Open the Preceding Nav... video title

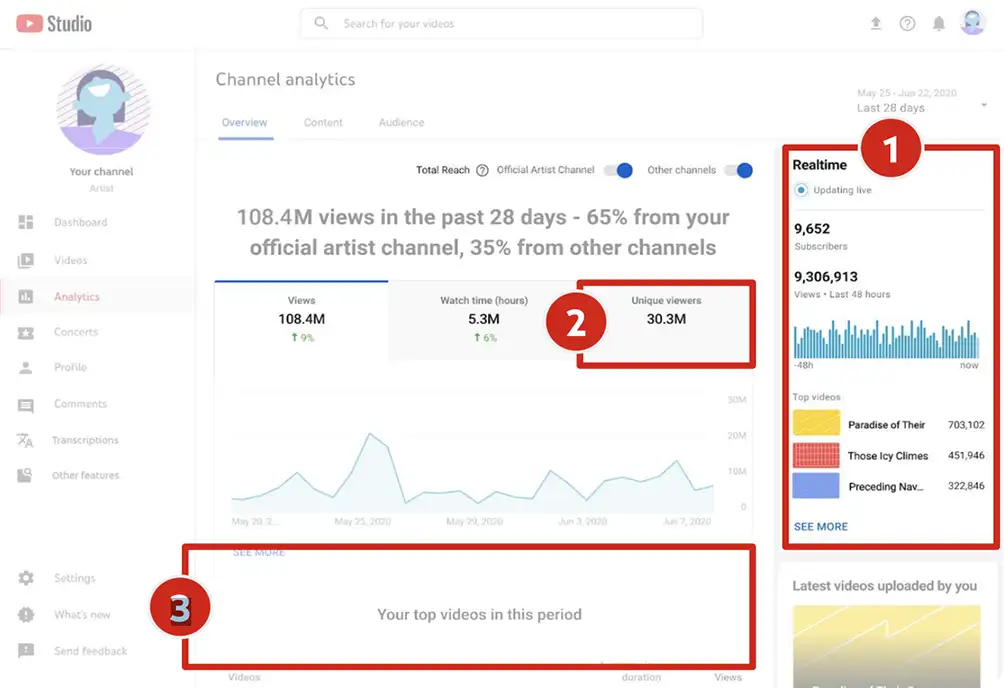point(886,487)
